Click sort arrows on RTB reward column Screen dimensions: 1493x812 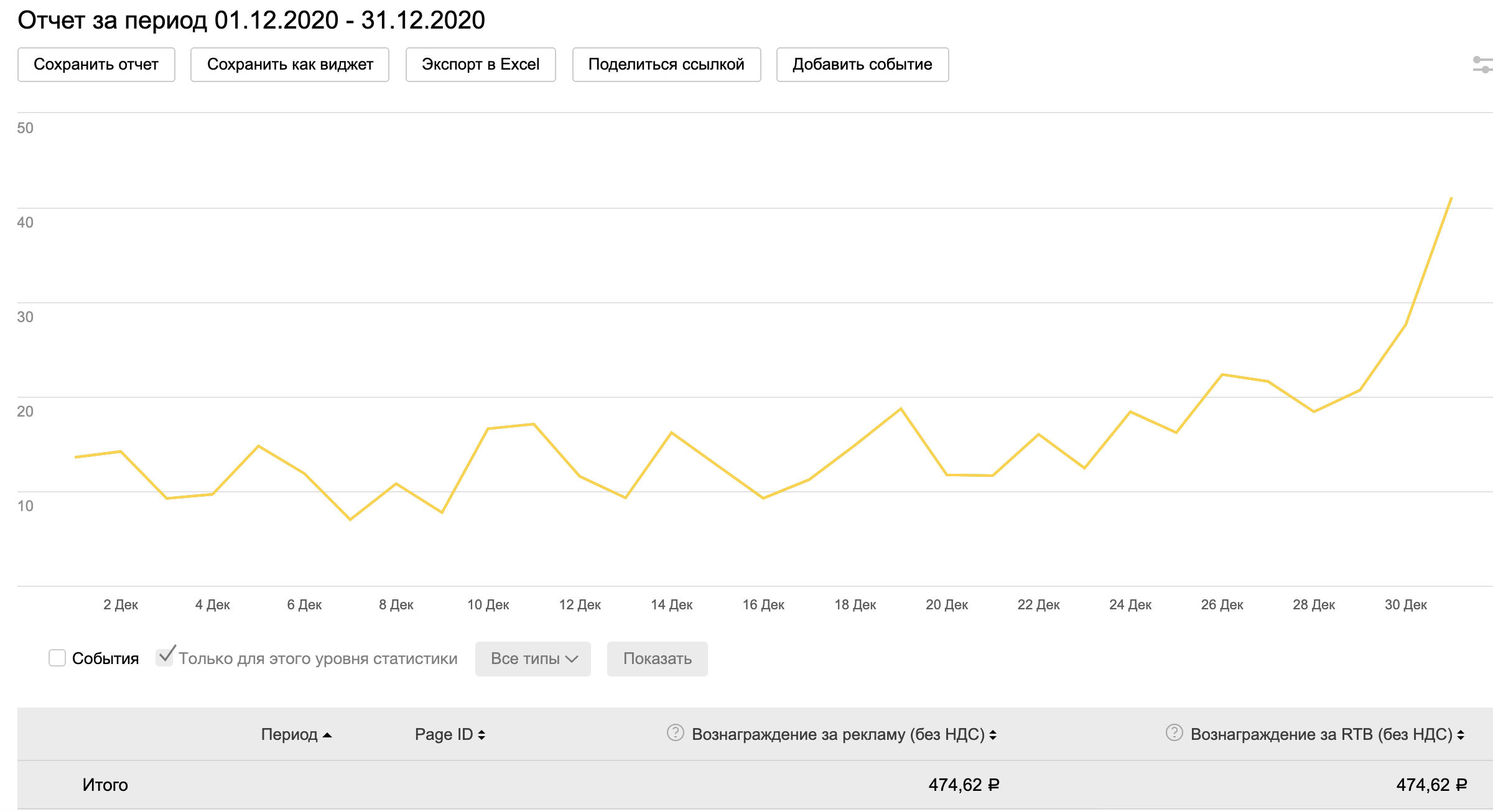coord(1461,735)
